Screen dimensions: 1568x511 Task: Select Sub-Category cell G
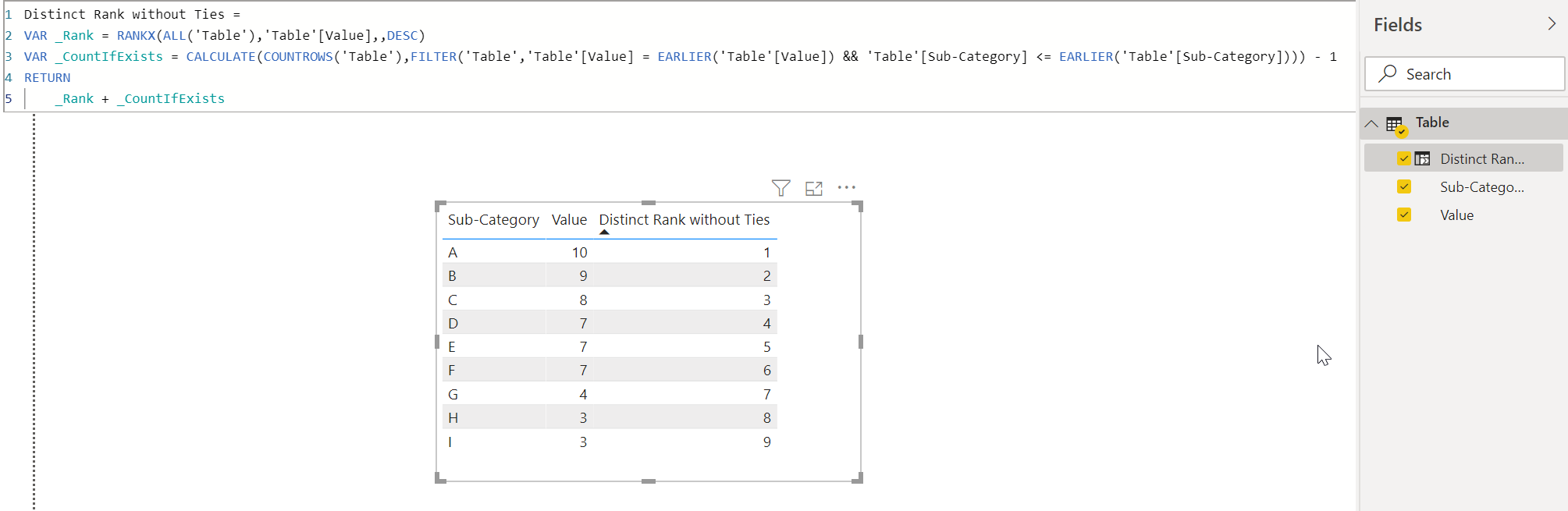(x=453, y=395)
